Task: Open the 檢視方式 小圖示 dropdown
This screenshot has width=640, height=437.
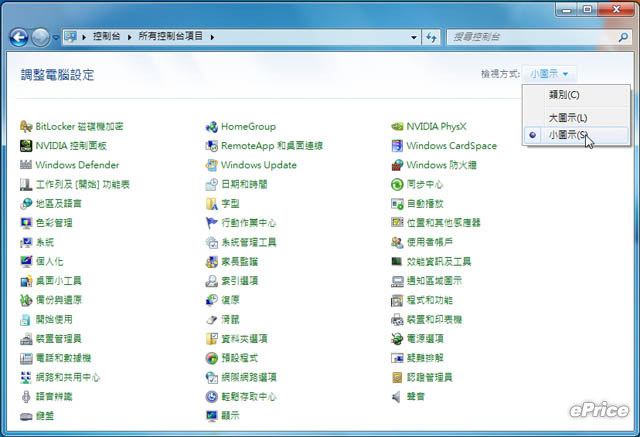Action: [x=549, y=74]
